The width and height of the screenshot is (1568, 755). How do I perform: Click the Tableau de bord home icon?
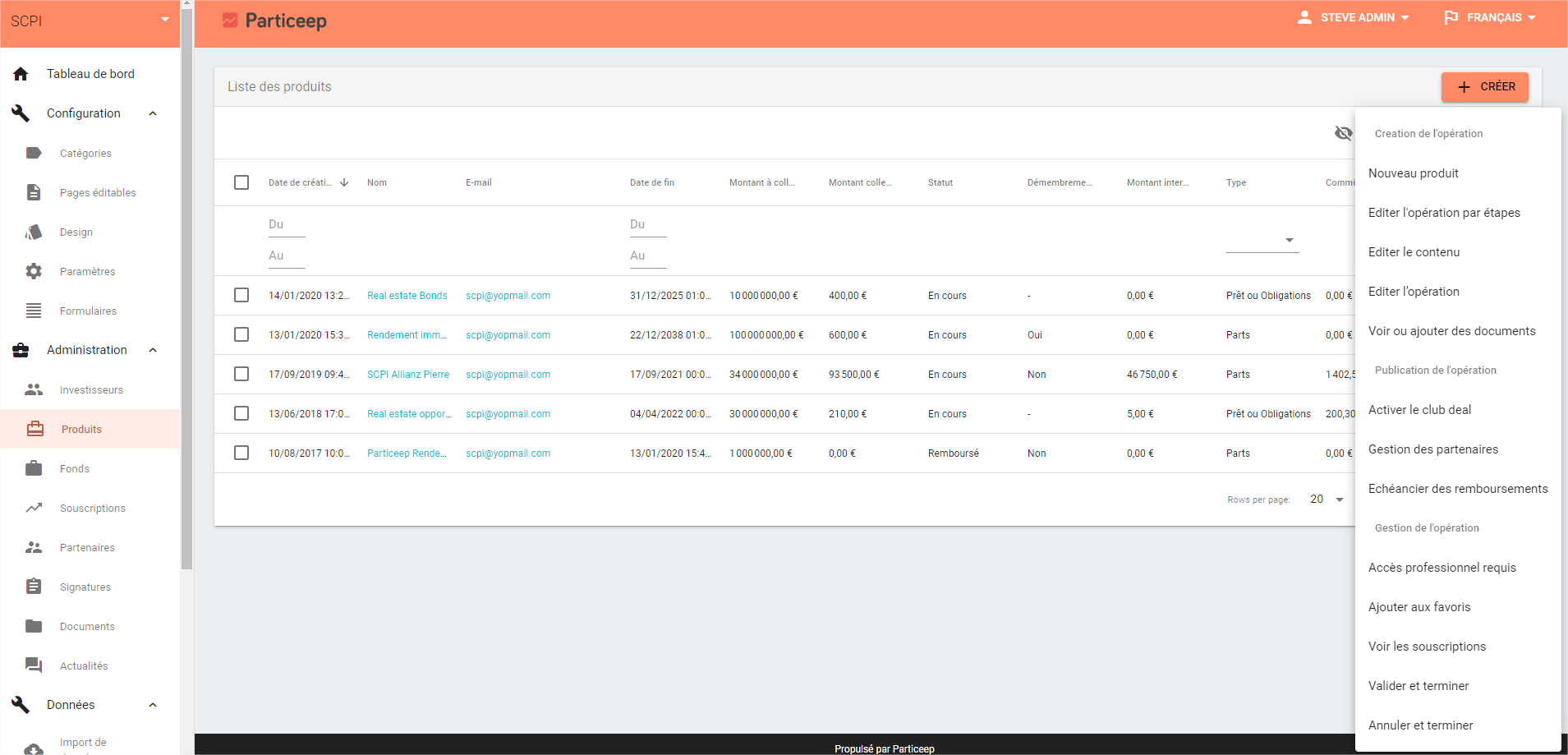[21, 74]
